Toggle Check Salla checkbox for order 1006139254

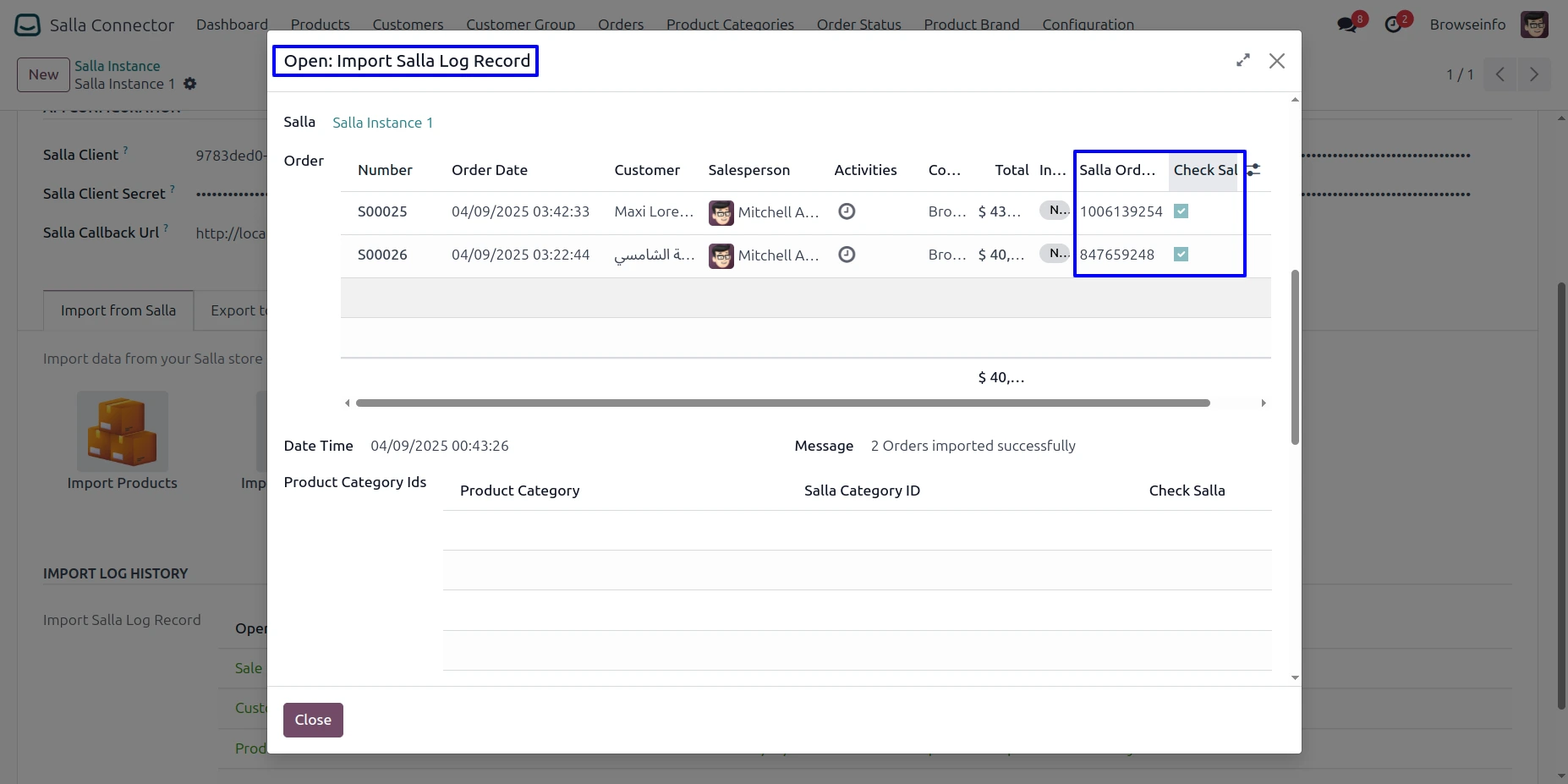point(1181,211)
